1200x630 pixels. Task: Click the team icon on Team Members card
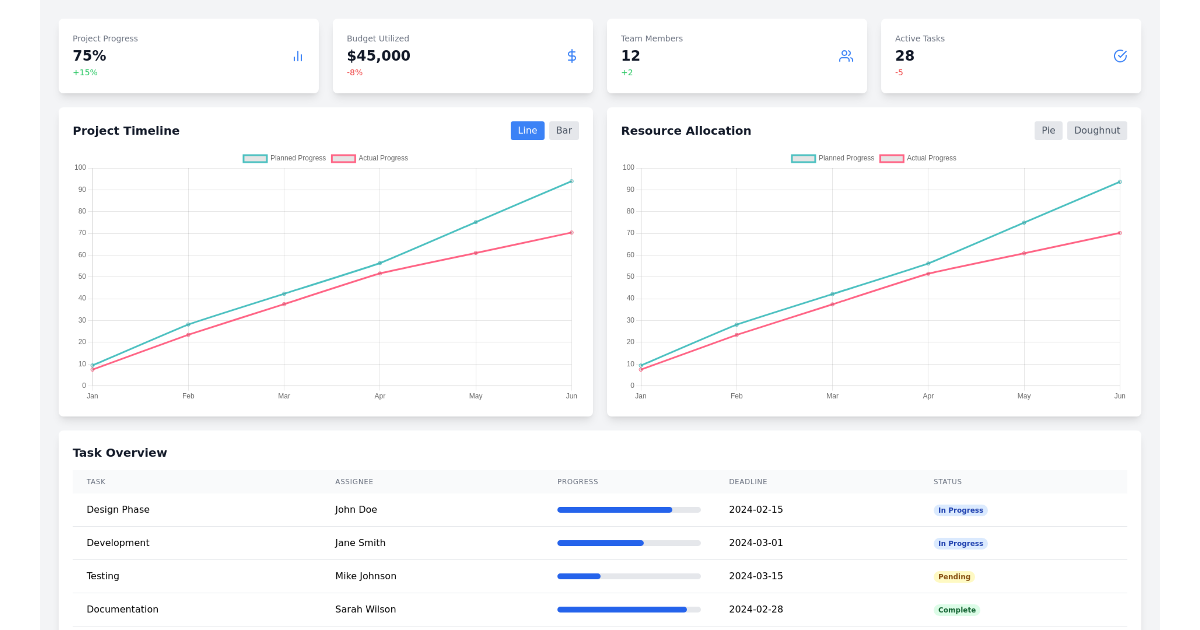pyautogui.click(x=846, y=56)
